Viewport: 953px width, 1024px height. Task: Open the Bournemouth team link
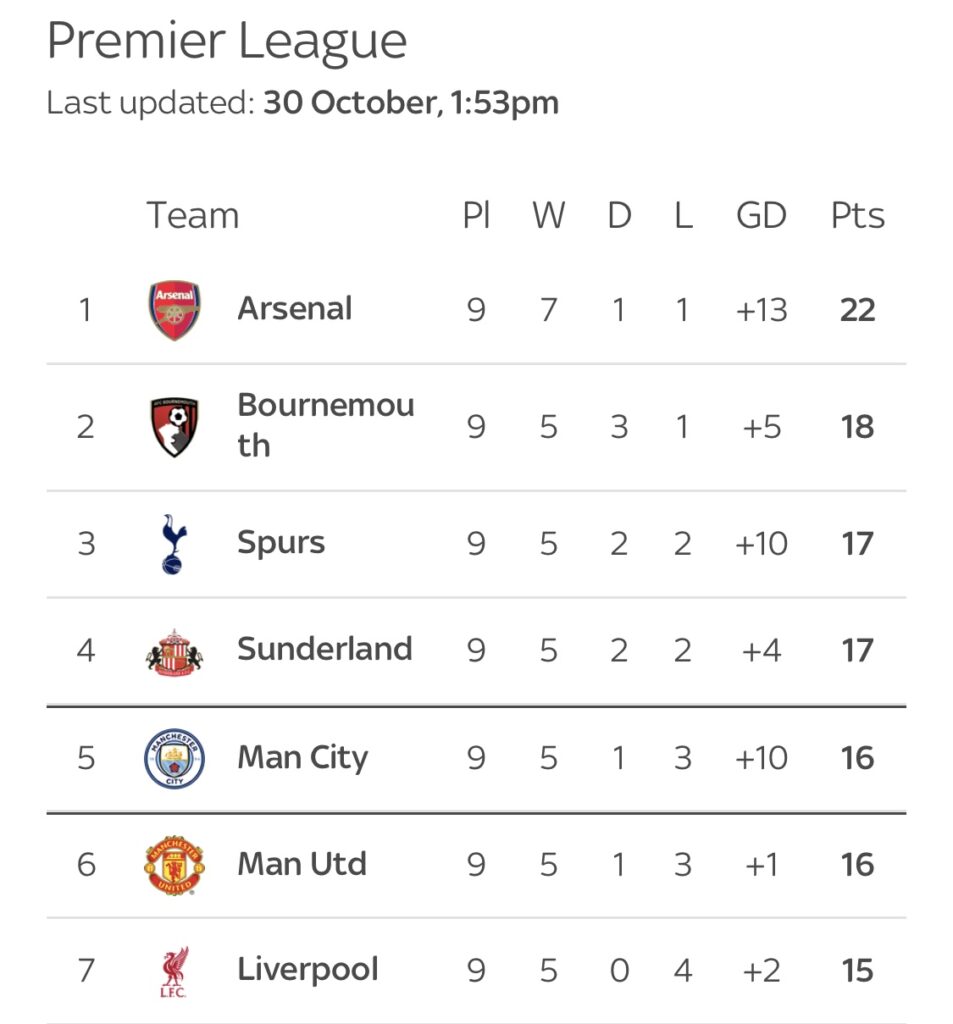click(325, 425)
